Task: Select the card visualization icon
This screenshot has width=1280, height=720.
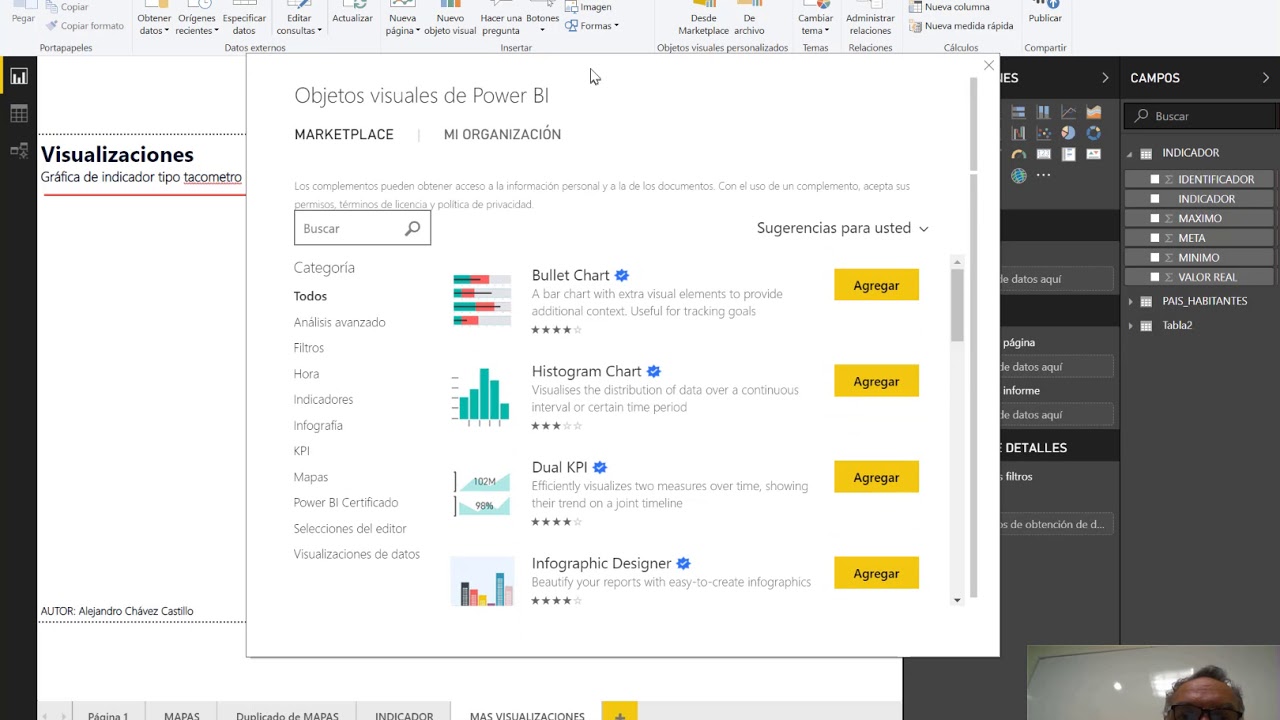Action: click(x=1043, y=154)
